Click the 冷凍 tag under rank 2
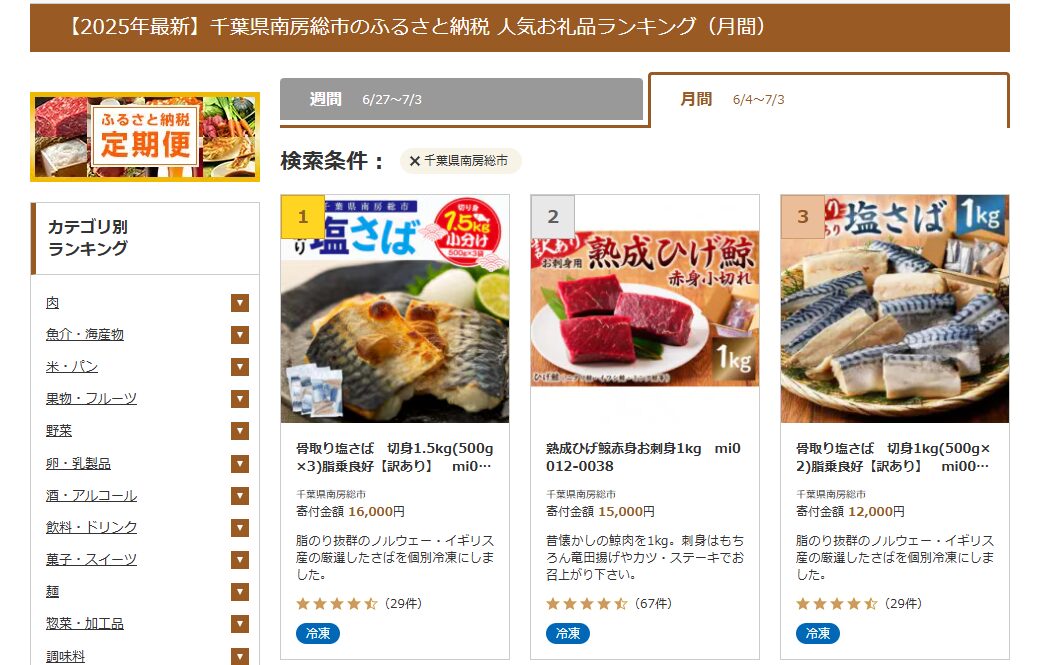The width and height of the screenshot is (1037, 665). tap(568, 633)
